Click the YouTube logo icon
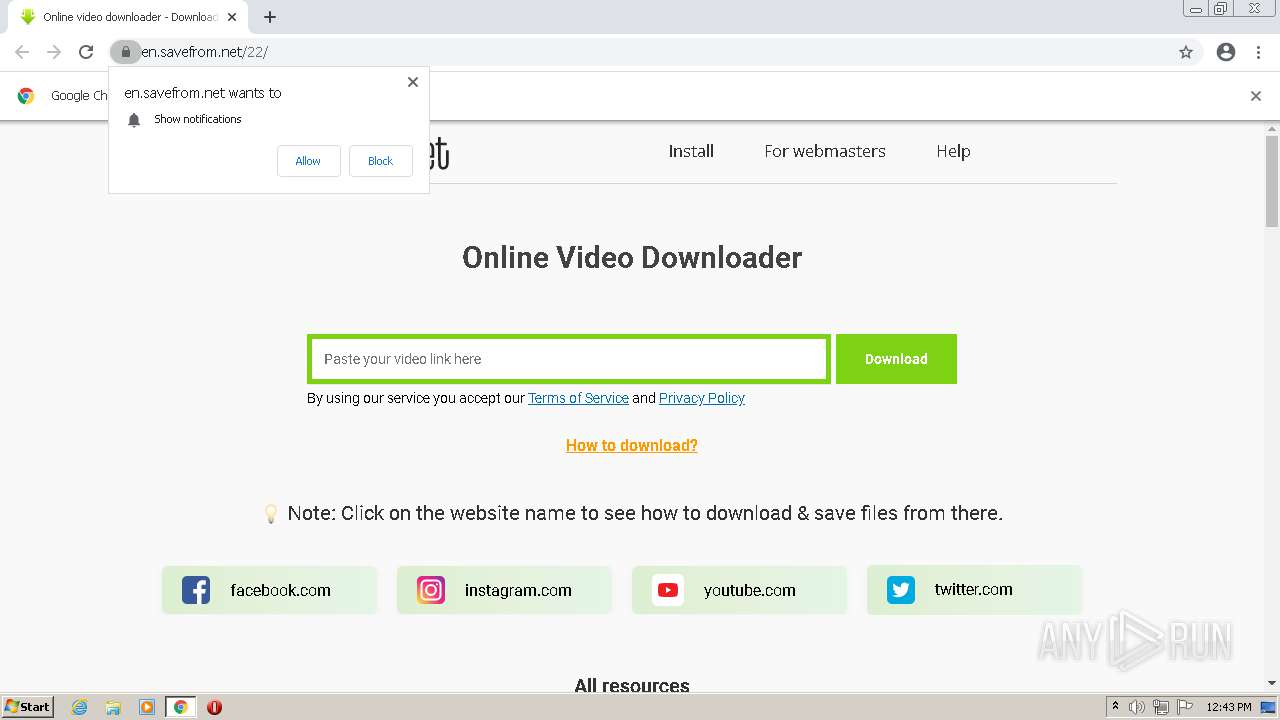Viewport: 1280px width, 720px height. coord(667,590)
